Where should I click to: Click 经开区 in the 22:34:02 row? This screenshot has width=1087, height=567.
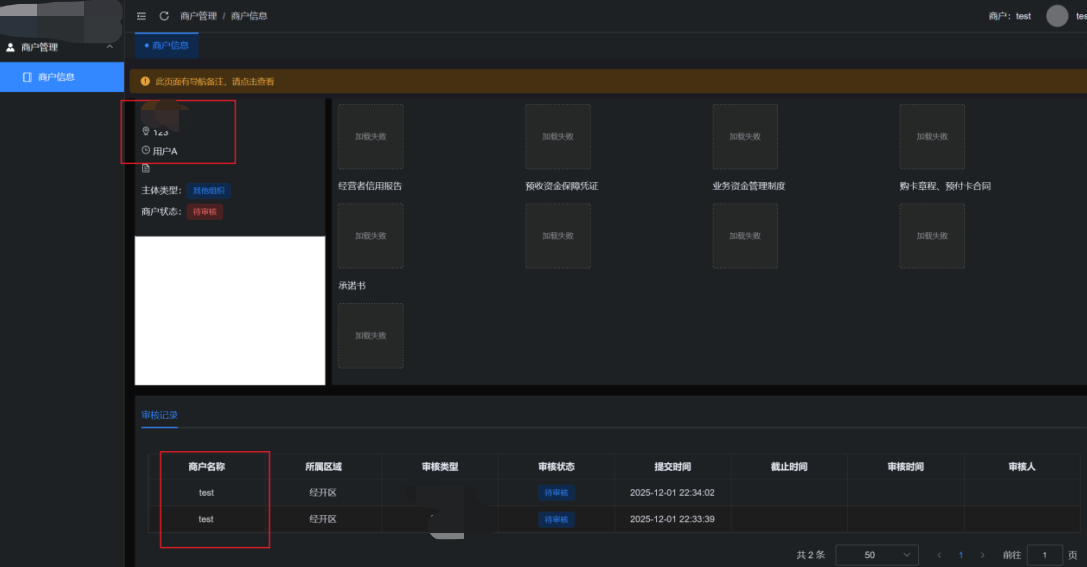click(x=323, y=493)
